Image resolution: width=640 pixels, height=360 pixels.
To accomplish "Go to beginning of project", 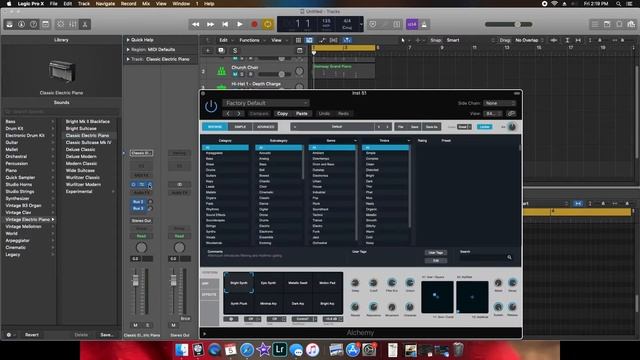I will point(225,24).
